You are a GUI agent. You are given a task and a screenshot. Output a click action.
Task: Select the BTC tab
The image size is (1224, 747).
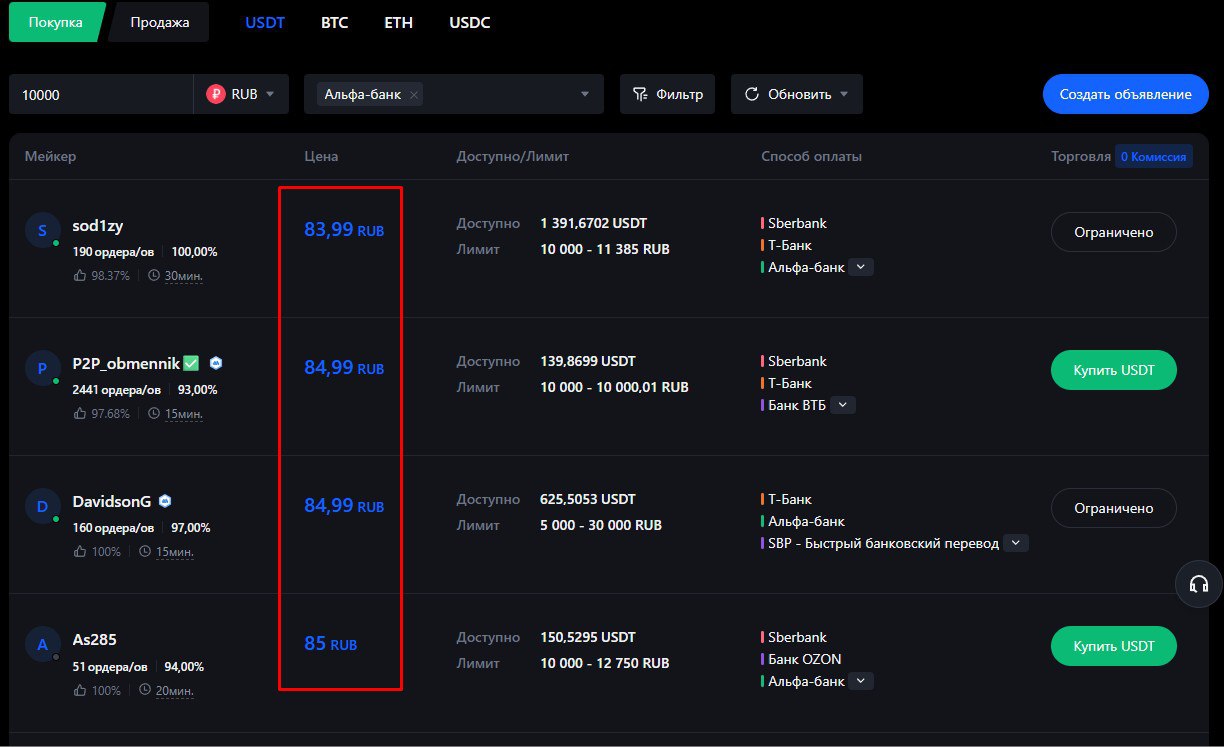[x=334, y=22]
